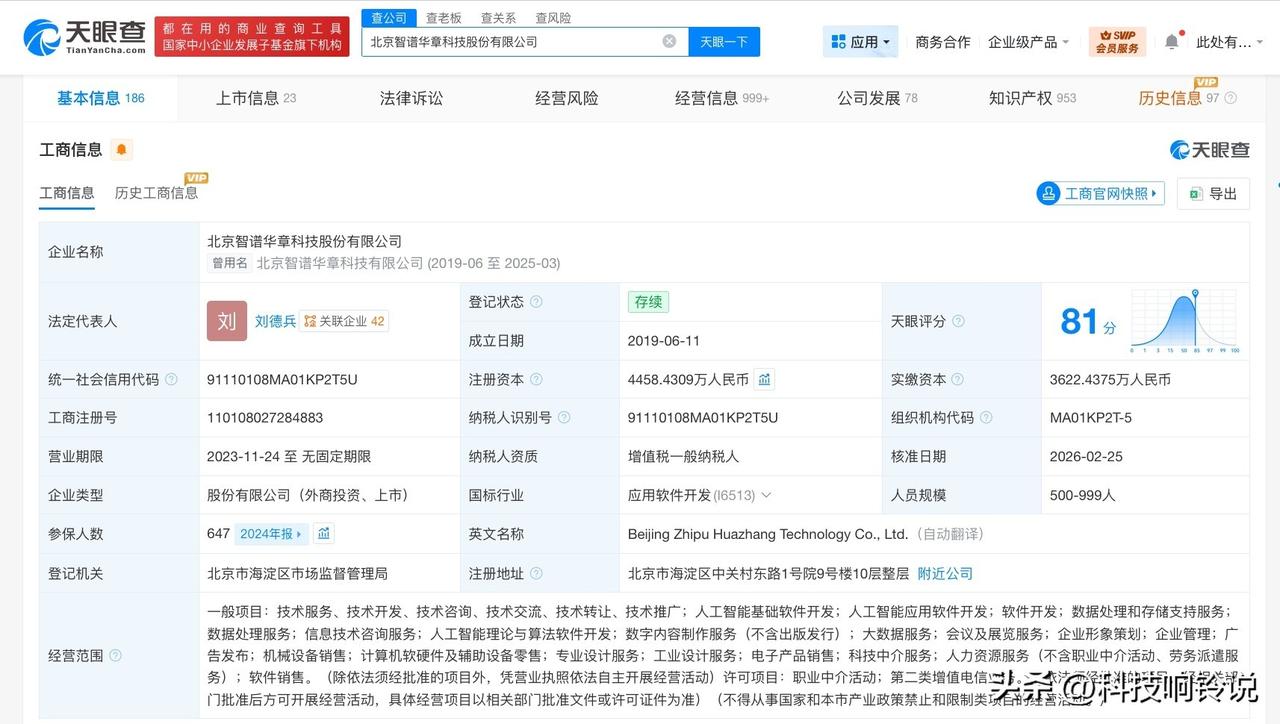Image resolution: width=1280 pixels, height=724 pixels.
Task: Click the SVIP 会员服务 badge
Action: [1117, 40]
